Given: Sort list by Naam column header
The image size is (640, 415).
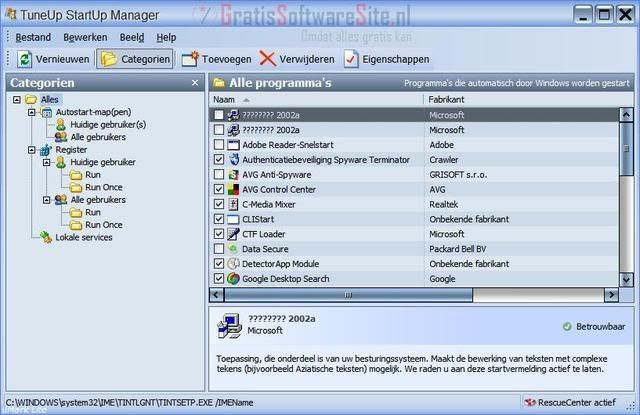Looking at the screenshot, I should coord(317,100).
